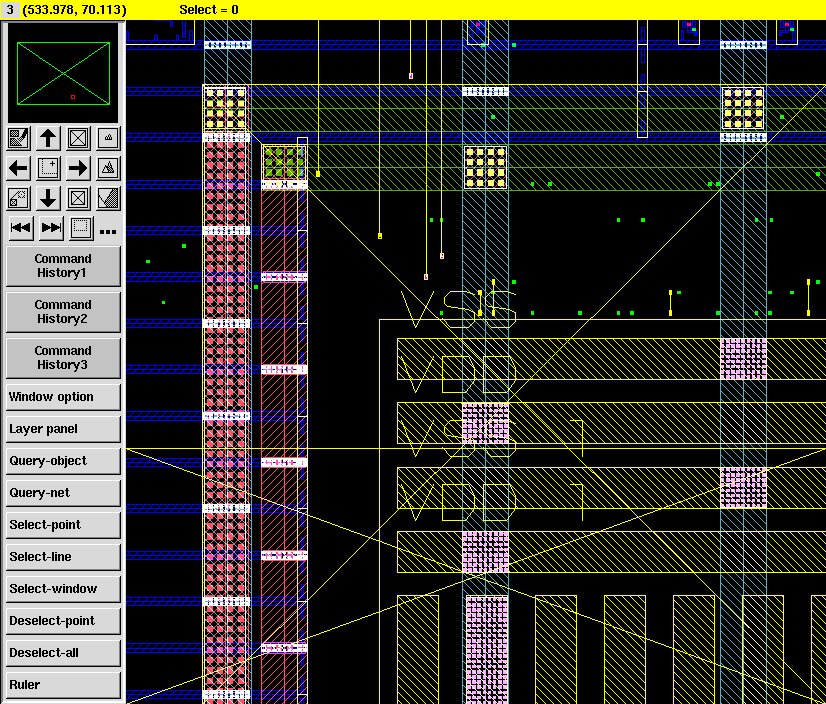Click the dotted rectangle icon in bottom row

(x=80, y=228)
